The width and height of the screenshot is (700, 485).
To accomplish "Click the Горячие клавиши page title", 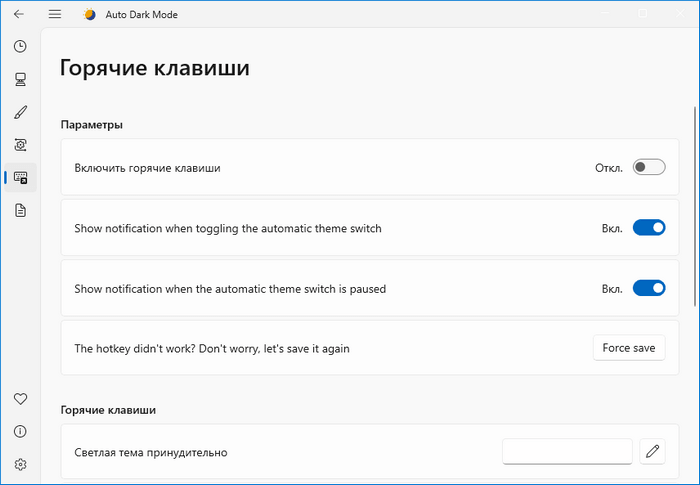I will 154,68.
